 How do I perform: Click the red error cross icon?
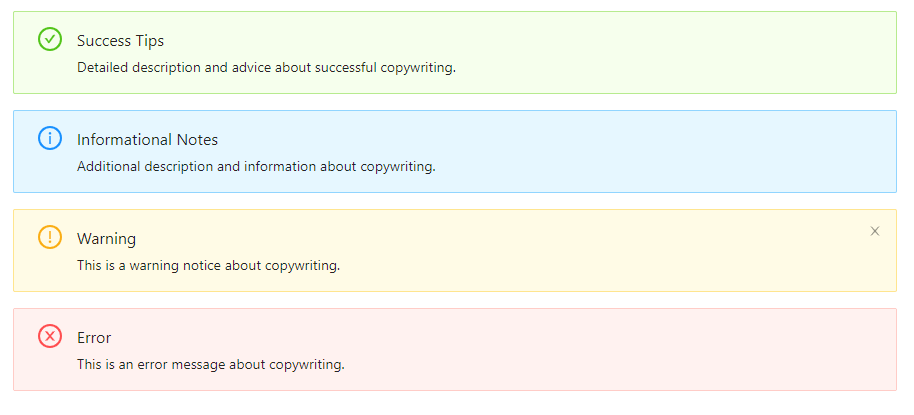50,337
